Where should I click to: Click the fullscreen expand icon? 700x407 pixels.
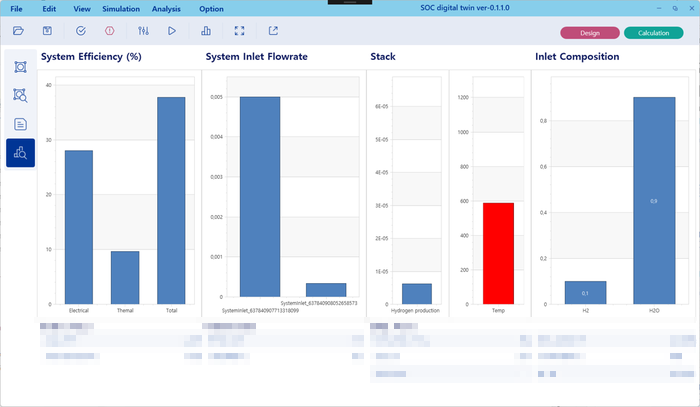(238, 31)
